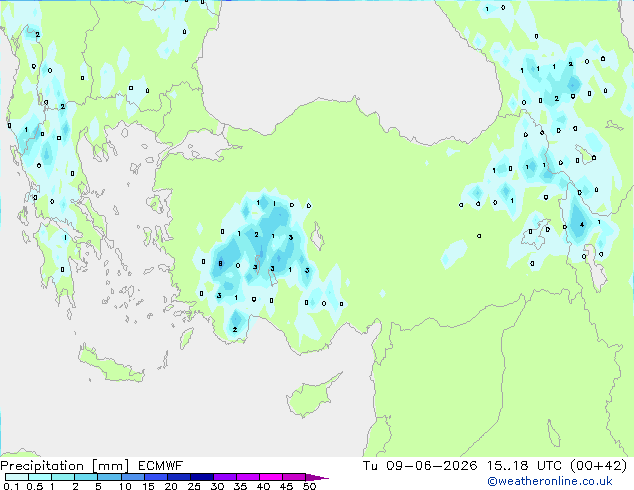Click the 20–25 mm legend swatch
634x490 pixels.
(x=179, y=477)
